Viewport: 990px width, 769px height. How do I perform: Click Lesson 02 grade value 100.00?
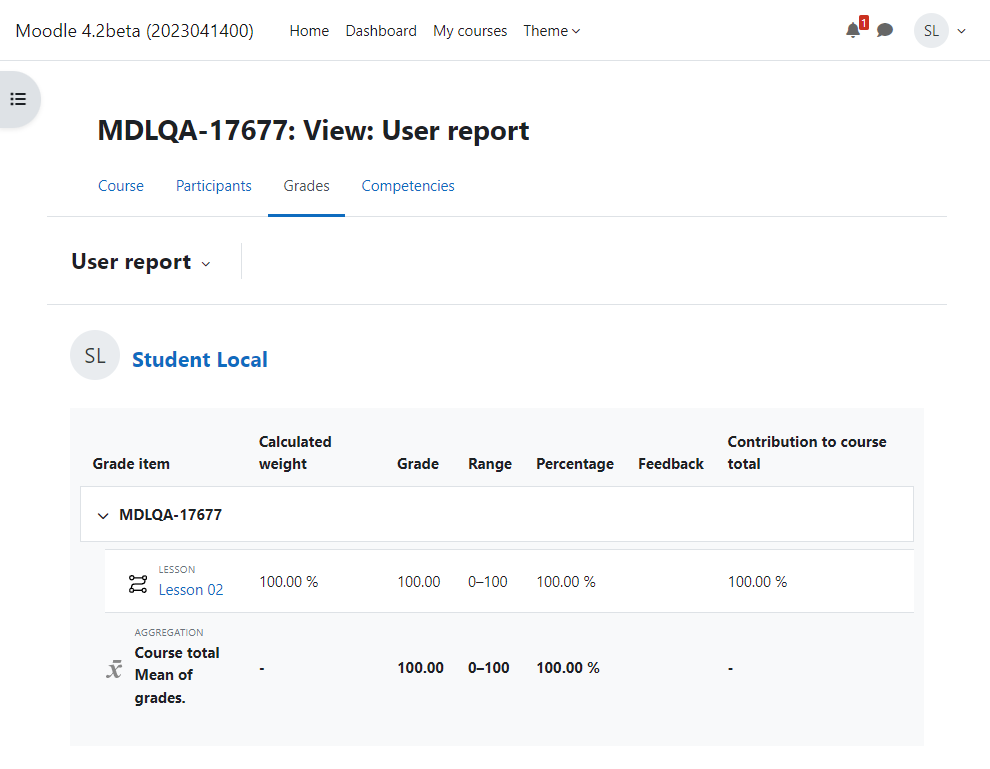coord(419,581)
